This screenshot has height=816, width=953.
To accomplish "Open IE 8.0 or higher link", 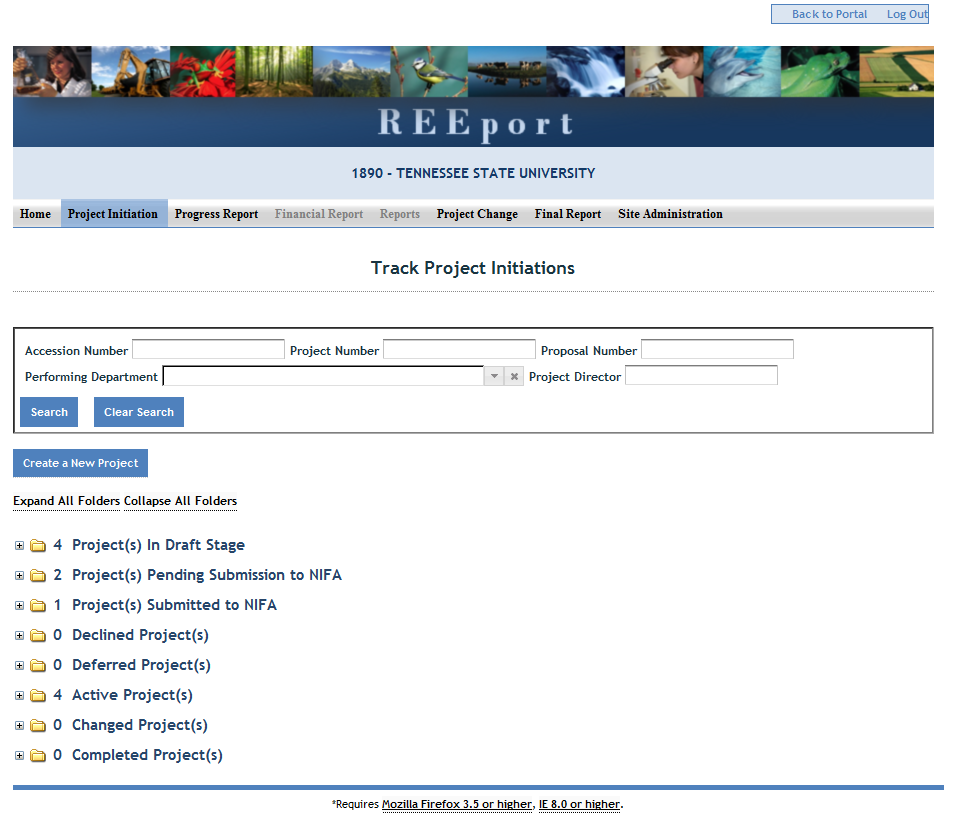I will coord(579,804).
